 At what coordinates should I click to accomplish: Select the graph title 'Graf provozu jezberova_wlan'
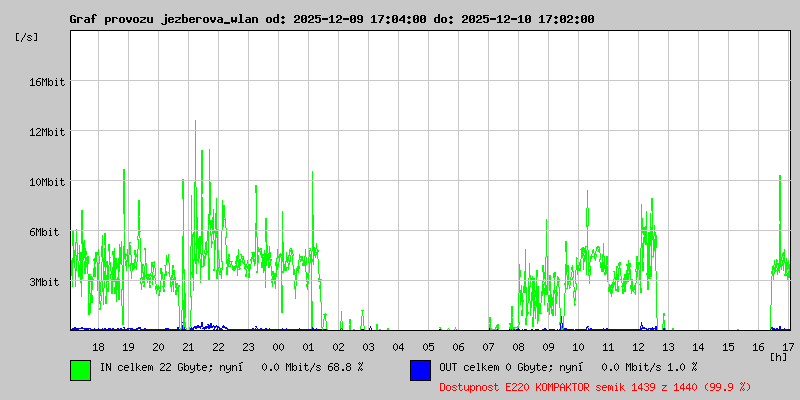(x=162, y=19)
